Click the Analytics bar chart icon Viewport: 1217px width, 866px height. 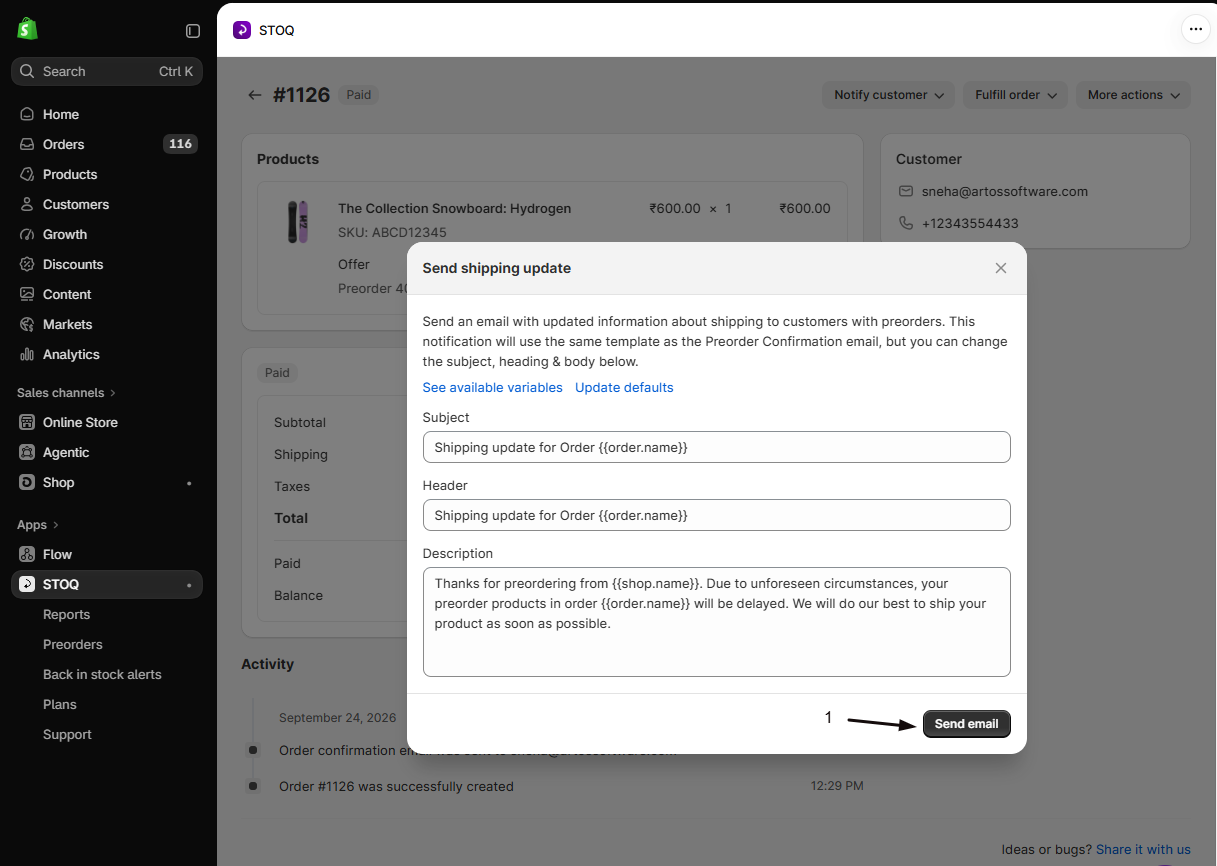click(x=27, y=354)
